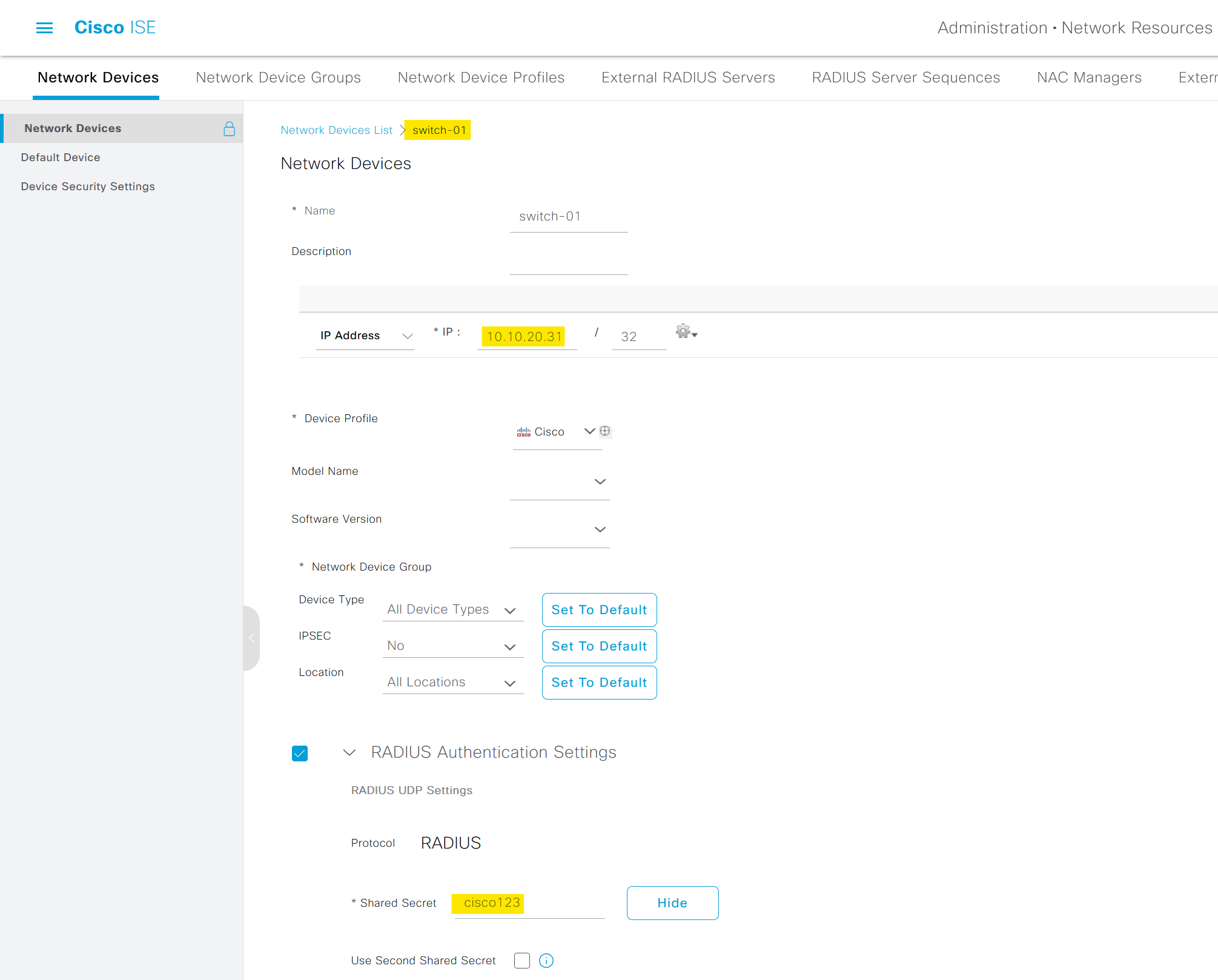Click the Description input field
Viewport: 1218px width, 980px height.
(x=568, y=263)
